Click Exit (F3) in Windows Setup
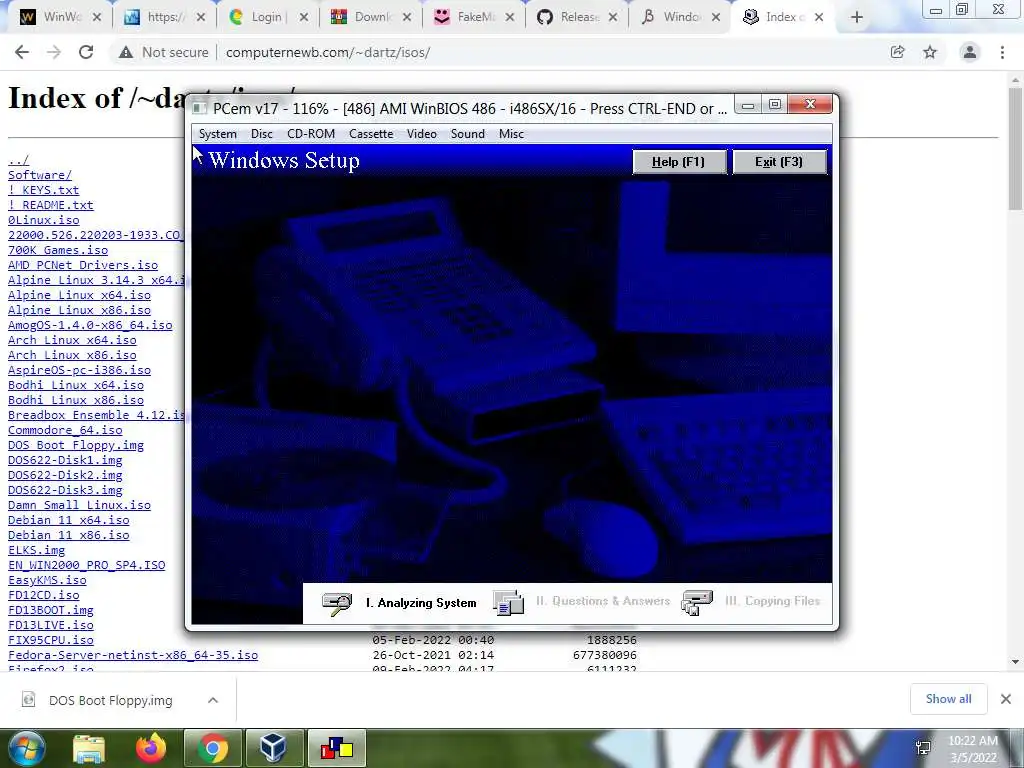This screenshot has width=1024, height=768. click(x=779, y=162)
